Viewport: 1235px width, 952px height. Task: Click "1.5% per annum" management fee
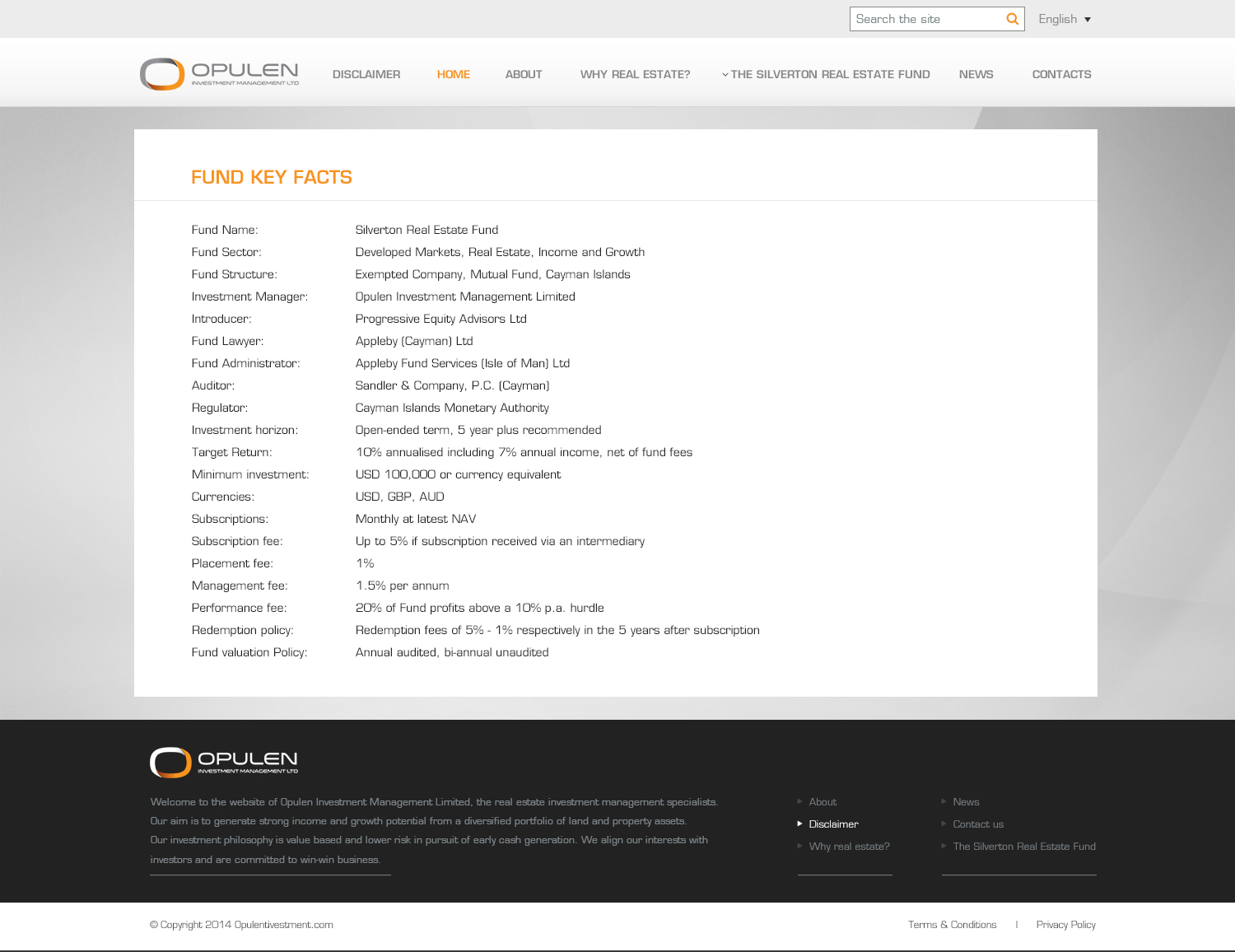402,586
